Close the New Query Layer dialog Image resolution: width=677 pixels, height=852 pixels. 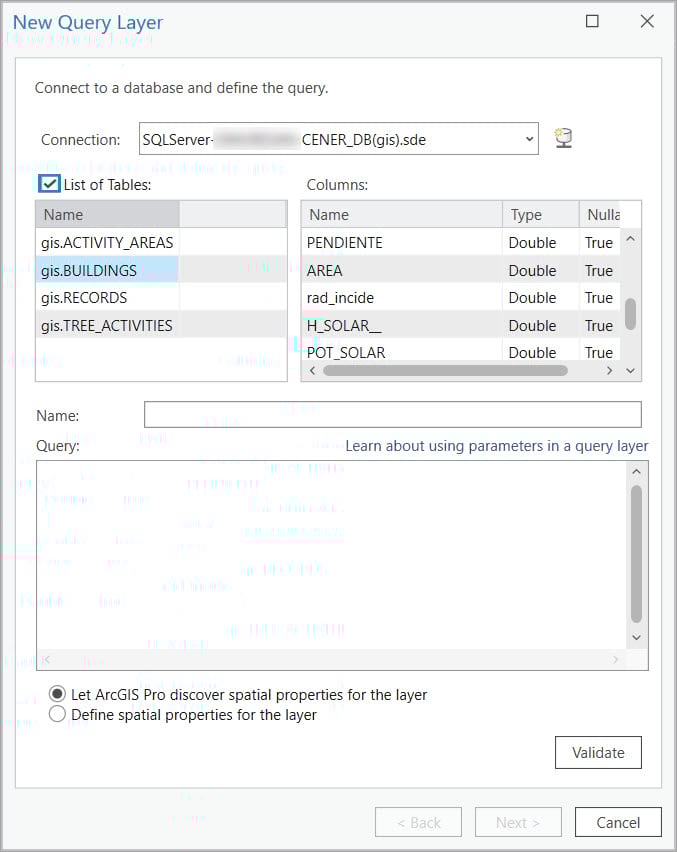pos(647,21)
